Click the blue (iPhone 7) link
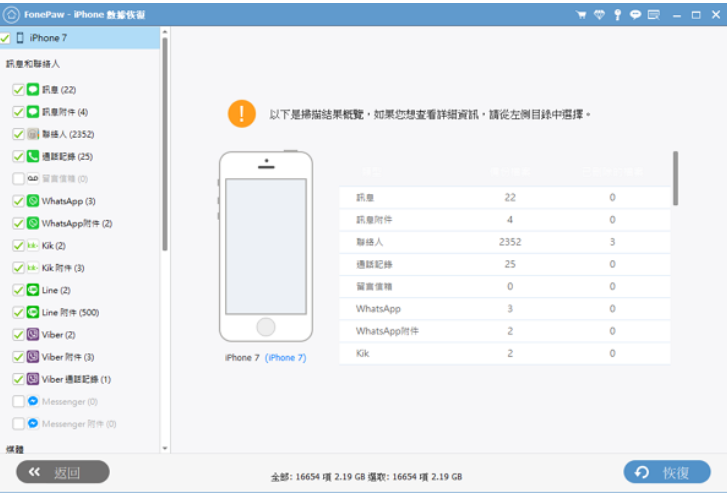Screen dimensions: 727x495 click(x=286, y=357)
